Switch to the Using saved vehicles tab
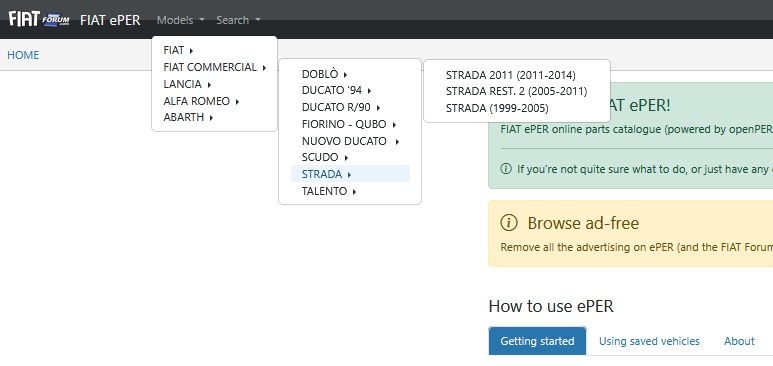Viewport: 773px width, 366px height. pyautogui.click(x=649, y=341)
